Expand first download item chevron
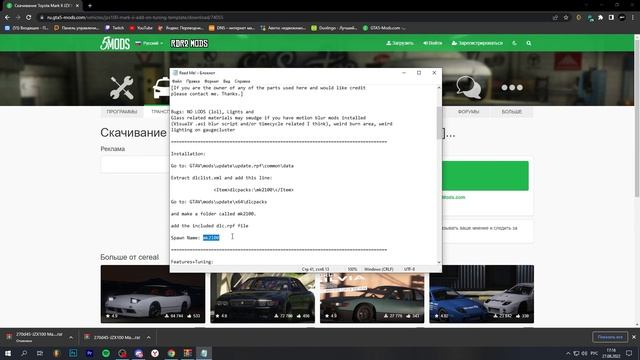The height and width of the screenshot is (360, 640). pyautogui.click(x=71, y=338)
